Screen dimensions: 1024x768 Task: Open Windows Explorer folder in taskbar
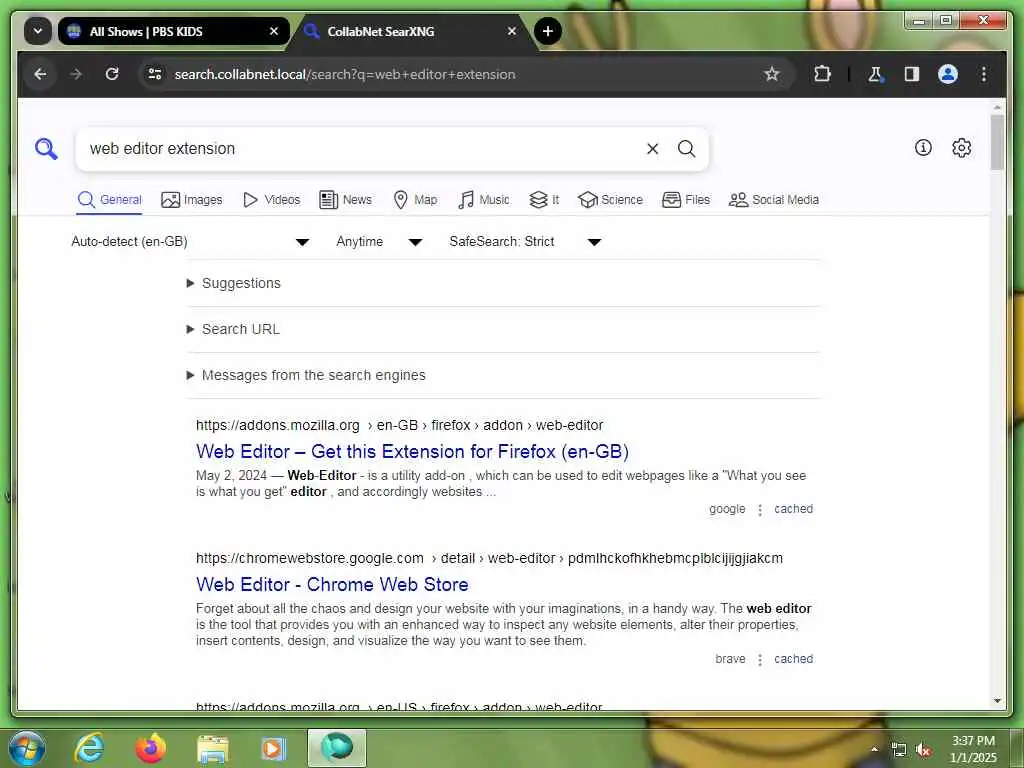tap(213, 749)
